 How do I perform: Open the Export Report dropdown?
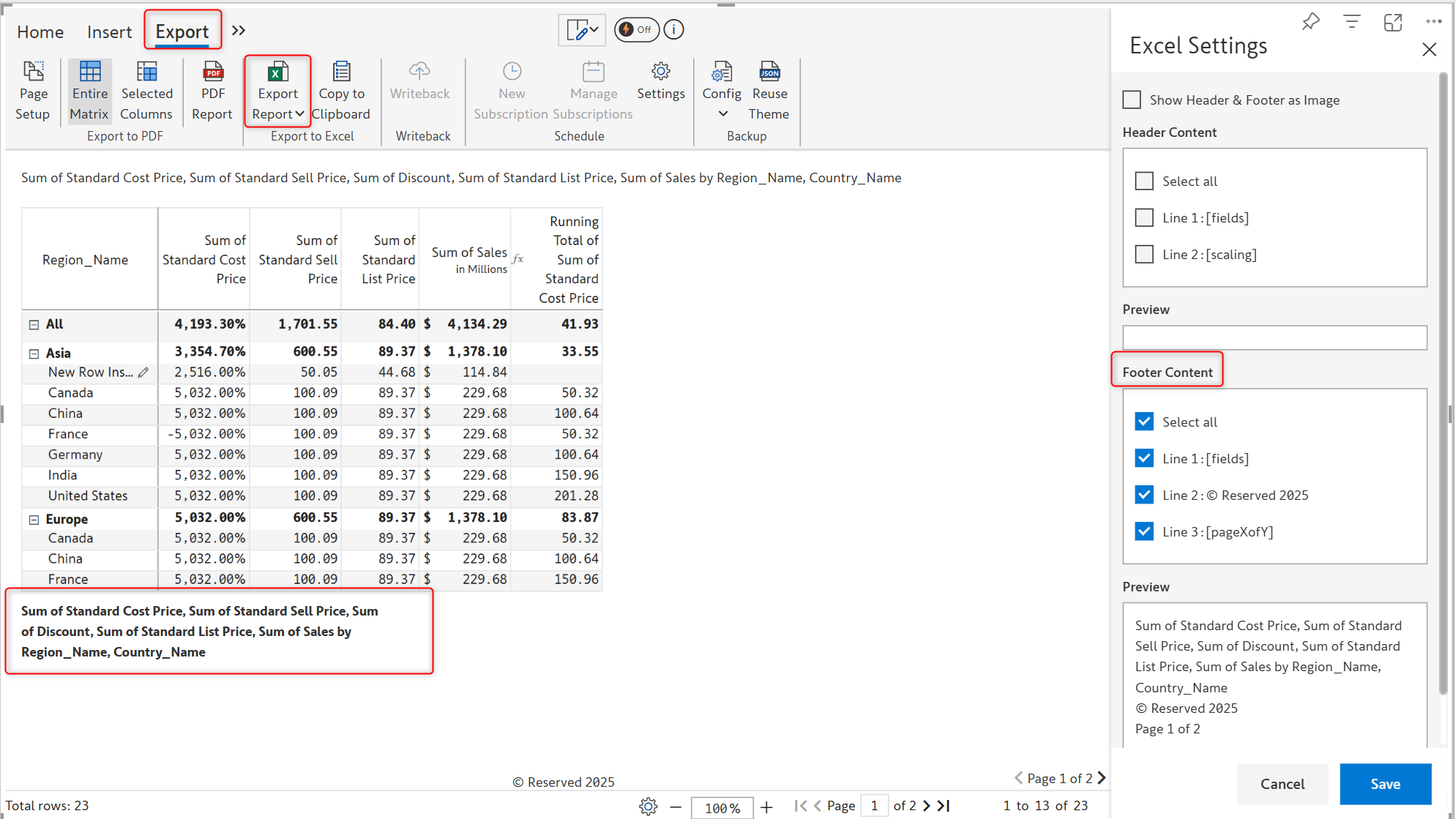click(299, 114)
